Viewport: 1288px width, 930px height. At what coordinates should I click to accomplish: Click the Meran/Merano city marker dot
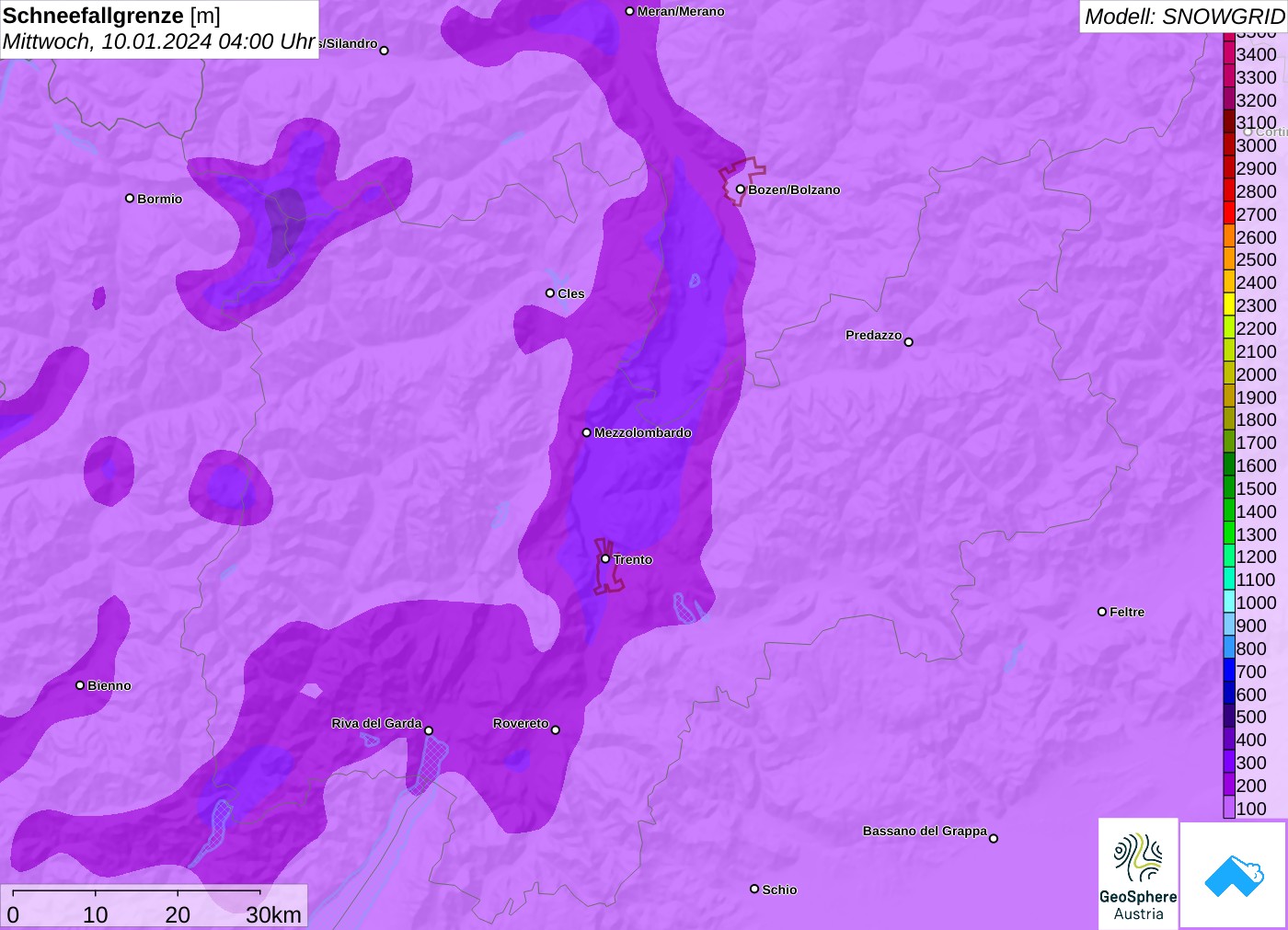point(629,11)
